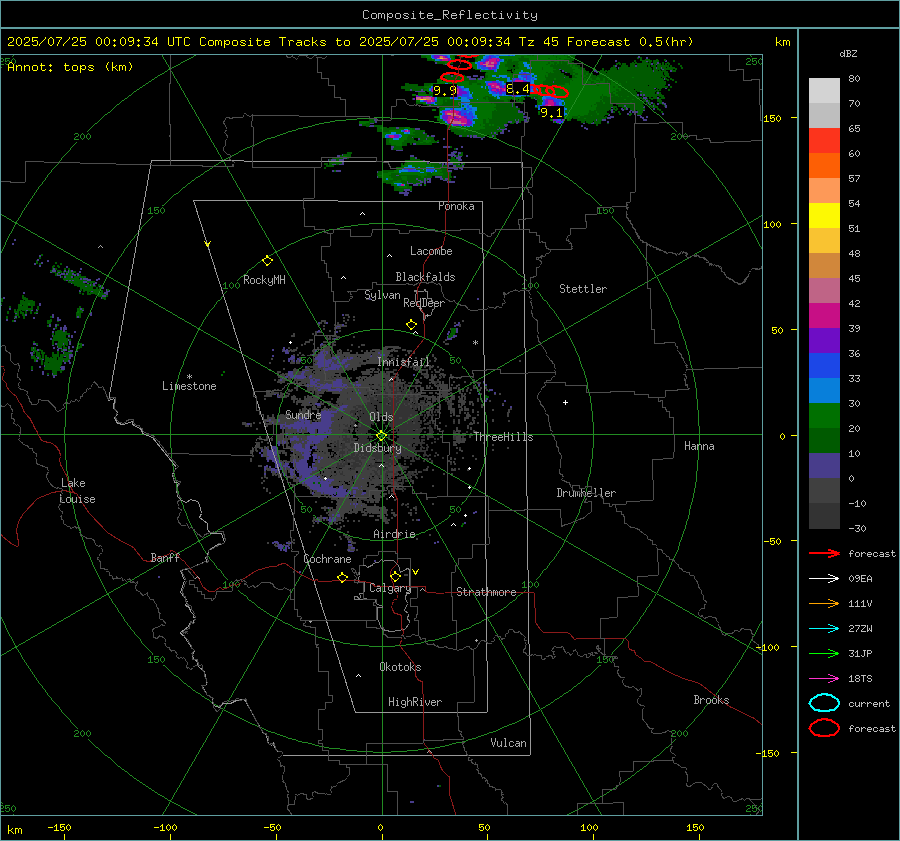Click the Blackfalds city label

point(425,277)
